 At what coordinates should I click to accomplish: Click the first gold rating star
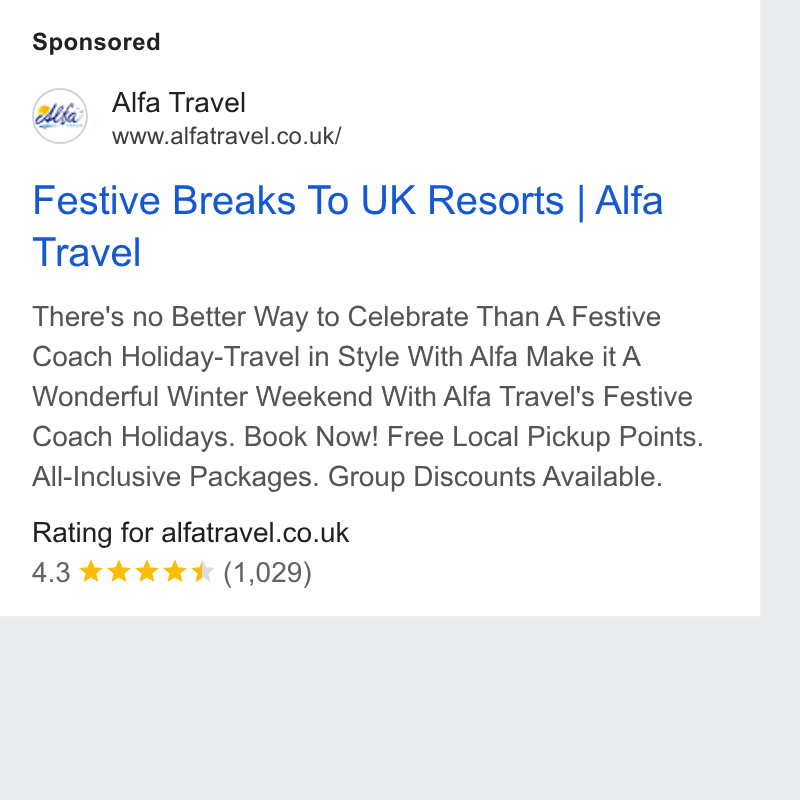click(x=91, y=571)
